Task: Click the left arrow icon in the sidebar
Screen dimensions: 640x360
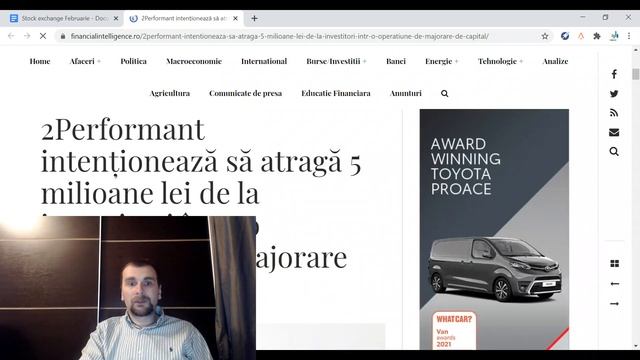Action: coord(614,284)
